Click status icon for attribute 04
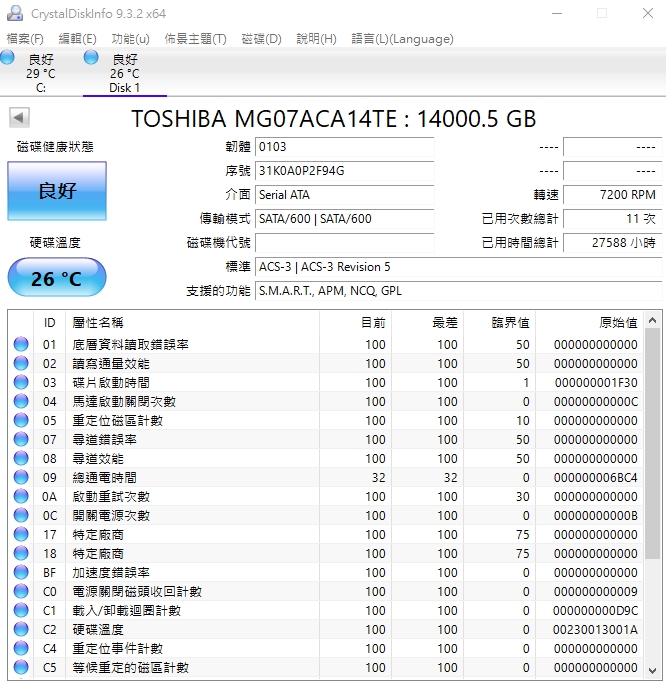 click(x=21, y=401)
